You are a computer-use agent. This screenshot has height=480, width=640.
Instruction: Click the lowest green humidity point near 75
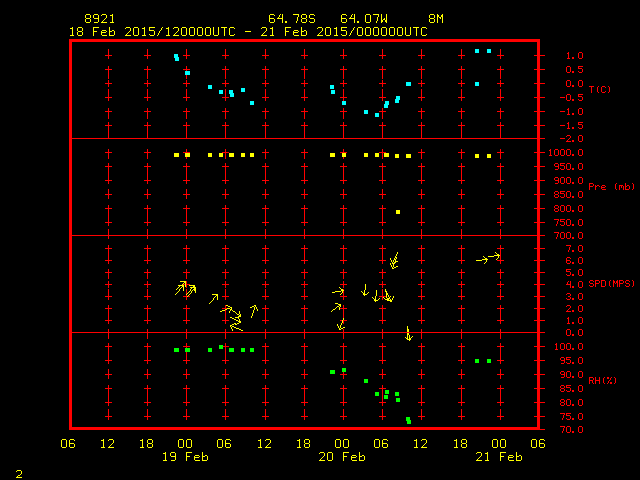click(409, 421)
